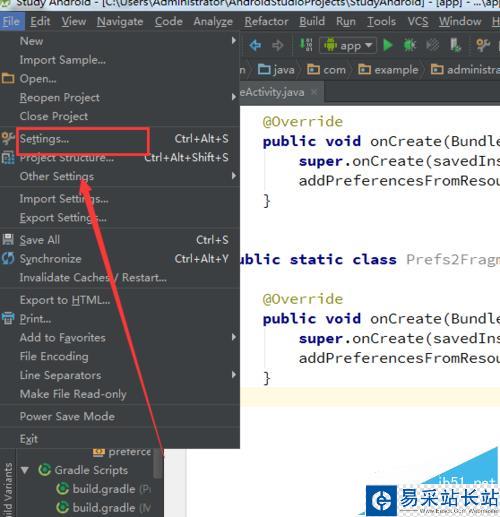Click the Save All floppy disk icon
500x517 pixels.
tap(8, 239)
